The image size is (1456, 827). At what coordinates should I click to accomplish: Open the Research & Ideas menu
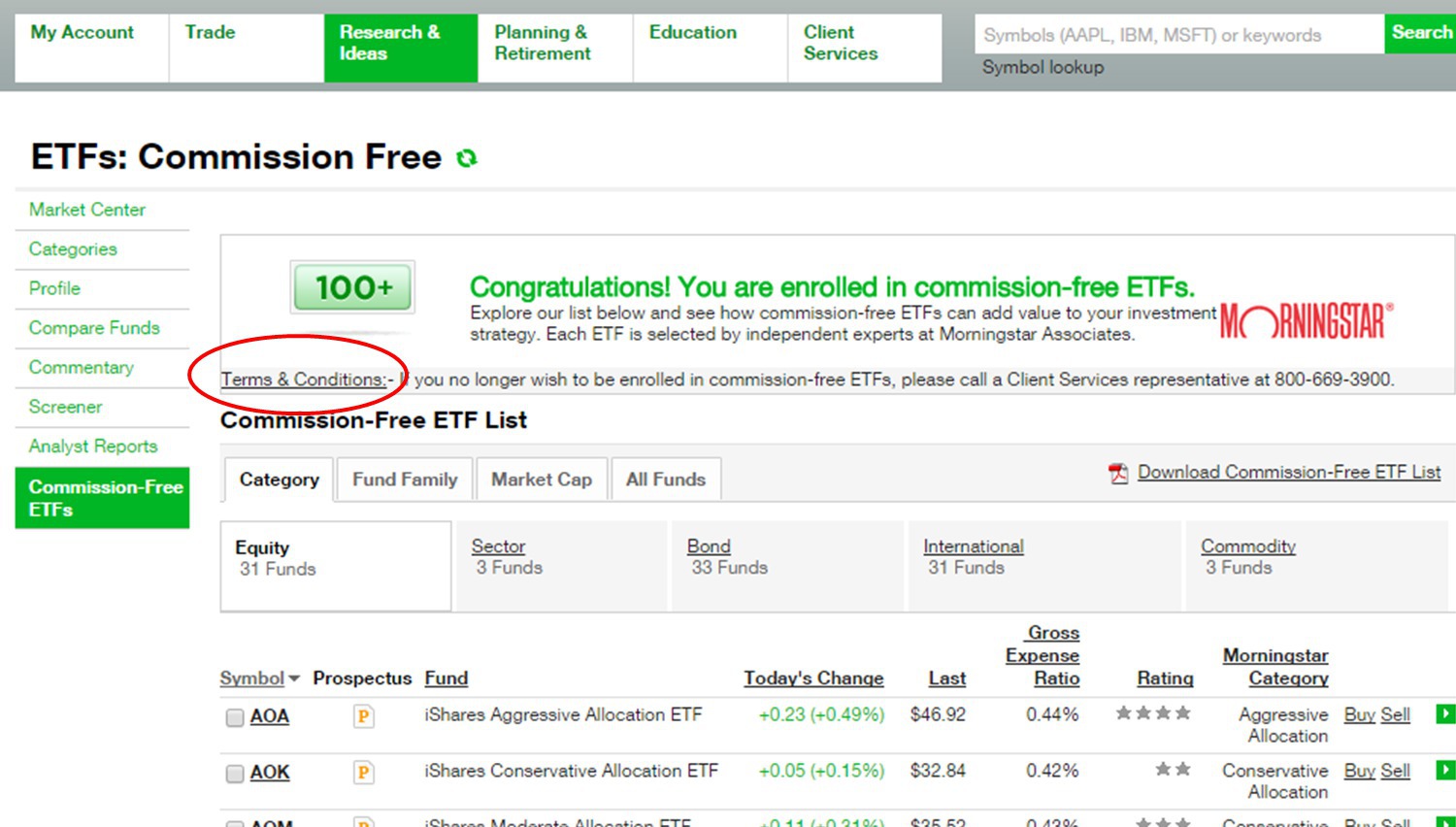pyautogui.click(x=401, y=48)
